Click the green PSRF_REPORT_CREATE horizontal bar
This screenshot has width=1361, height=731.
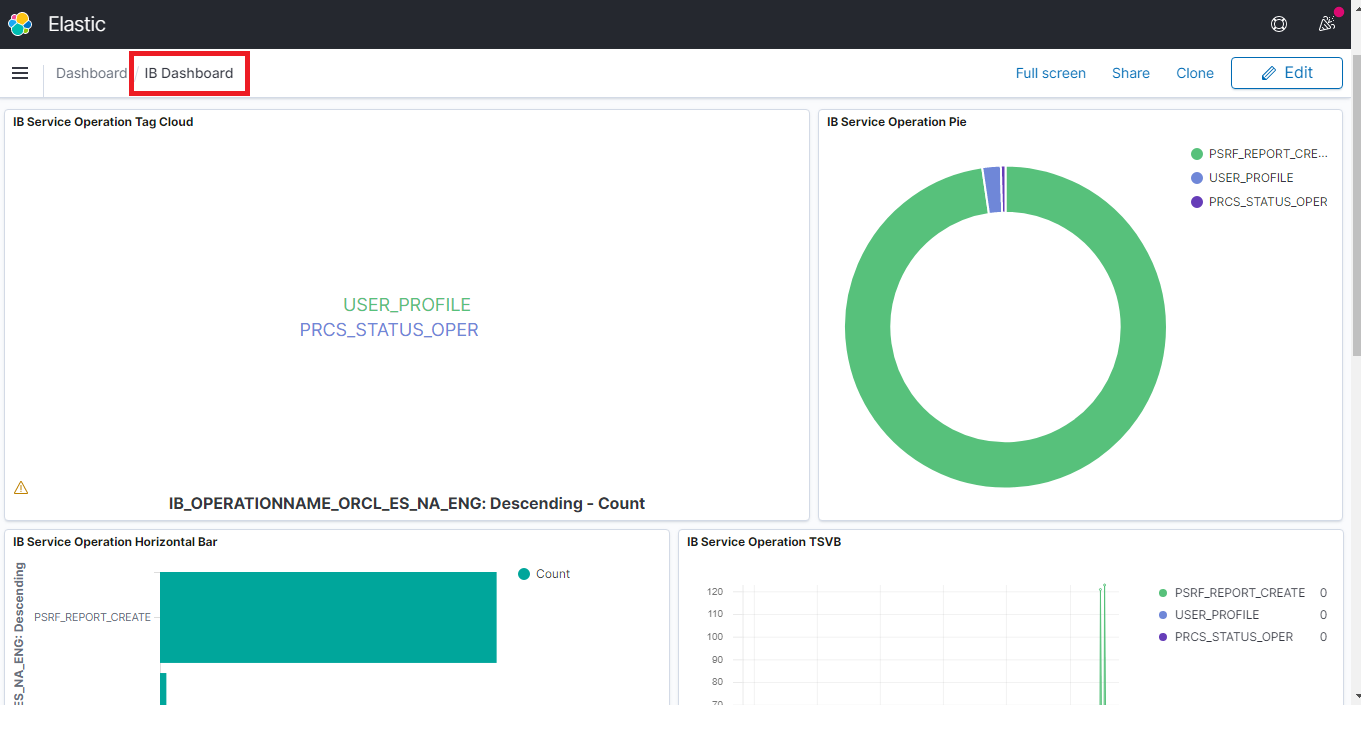pyautogui.click(x=328, y=617)
